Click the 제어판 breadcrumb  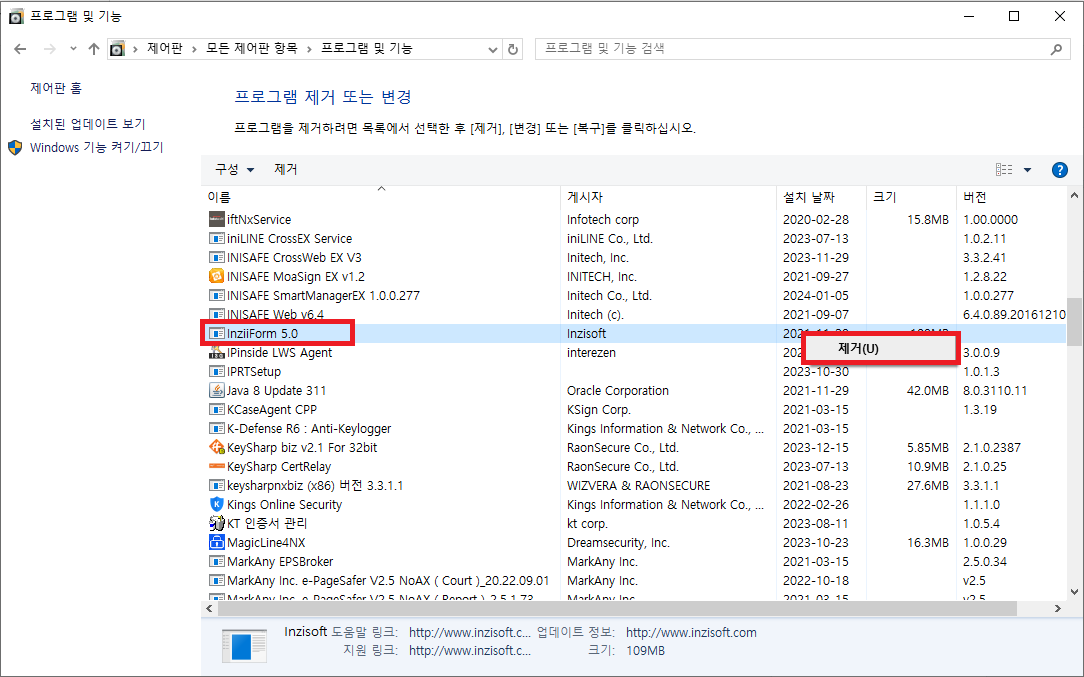coord(165,49)
